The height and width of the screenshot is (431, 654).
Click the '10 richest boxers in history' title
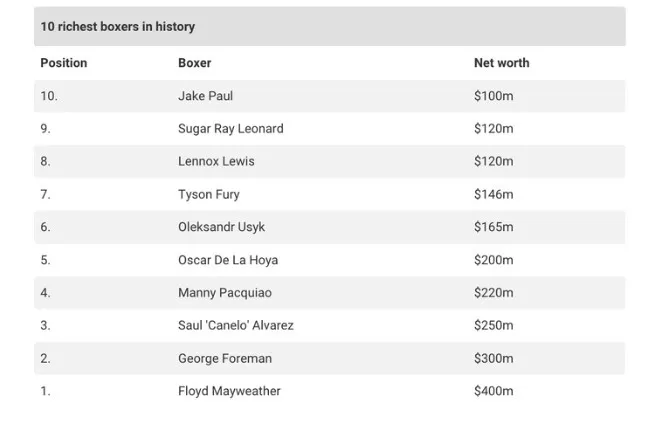118,27
